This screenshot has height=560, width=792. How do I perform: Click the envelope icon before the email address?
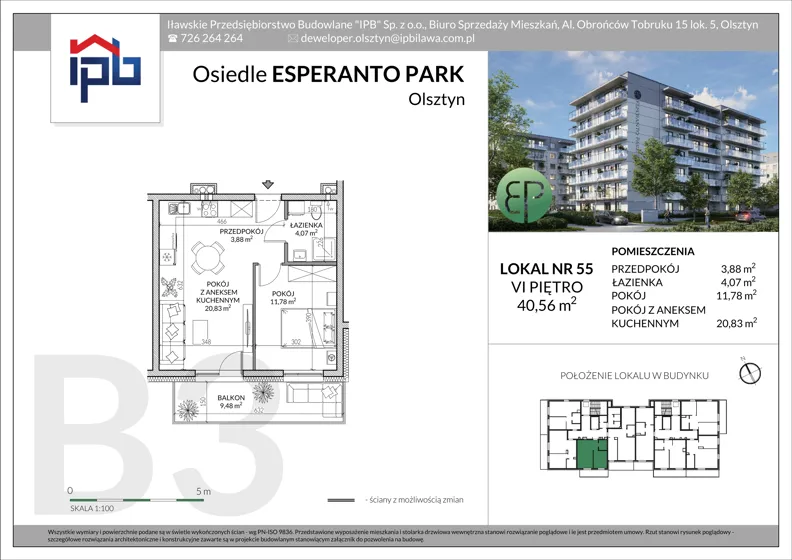[x=292, y=38]
